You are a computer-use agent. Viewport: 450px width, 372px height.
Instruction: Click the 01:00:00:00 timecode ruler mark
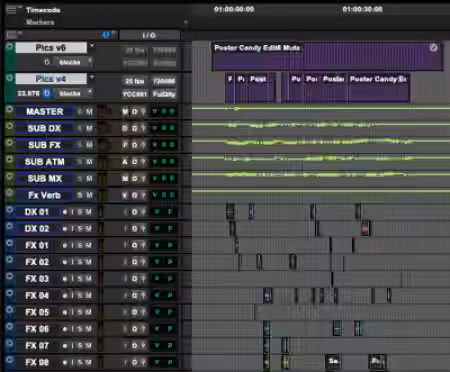(234, 9)
